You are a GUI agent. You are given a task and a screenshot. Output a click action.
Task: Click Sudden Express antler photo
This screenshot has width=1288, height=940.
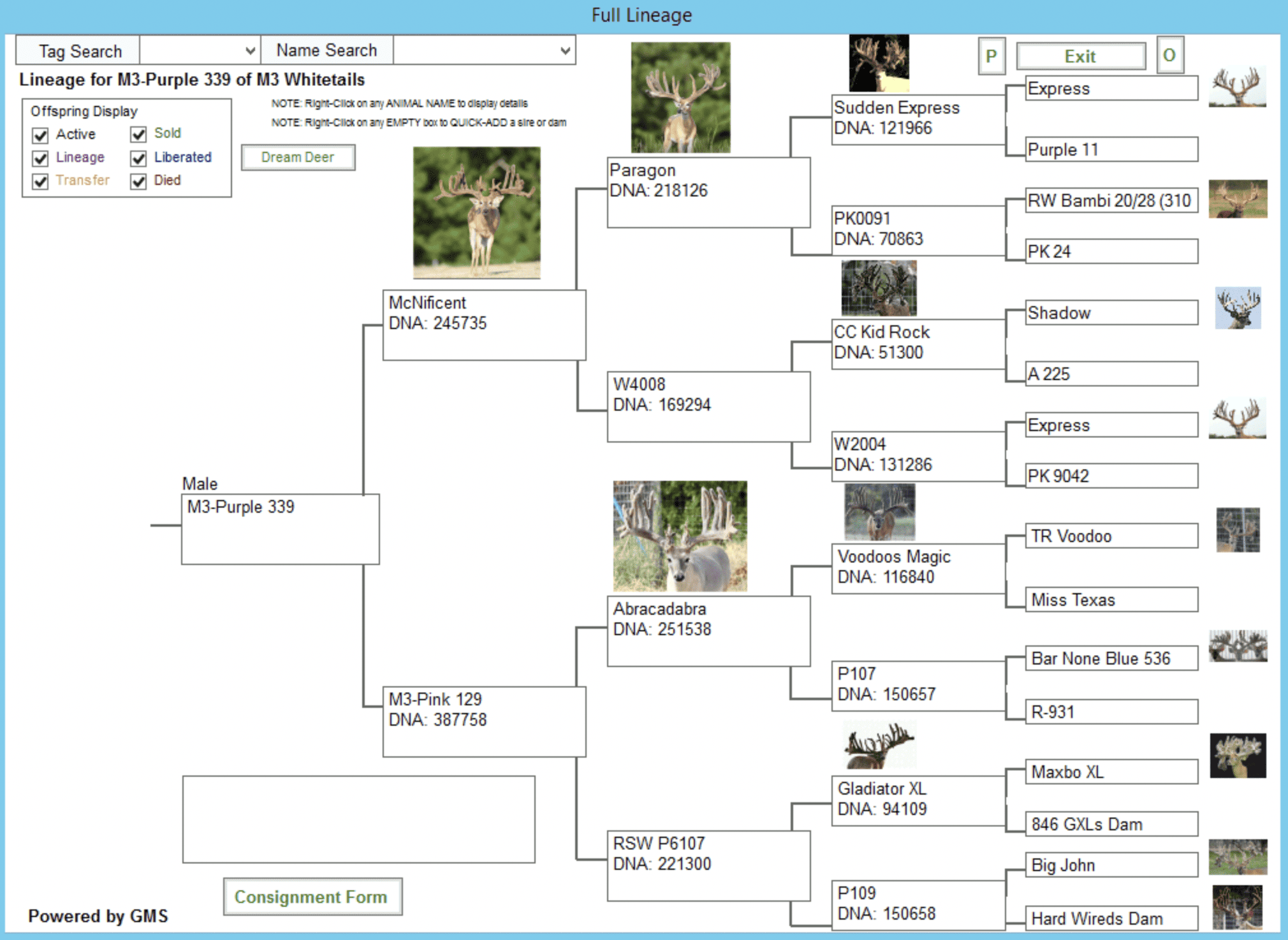click(879, 63)
